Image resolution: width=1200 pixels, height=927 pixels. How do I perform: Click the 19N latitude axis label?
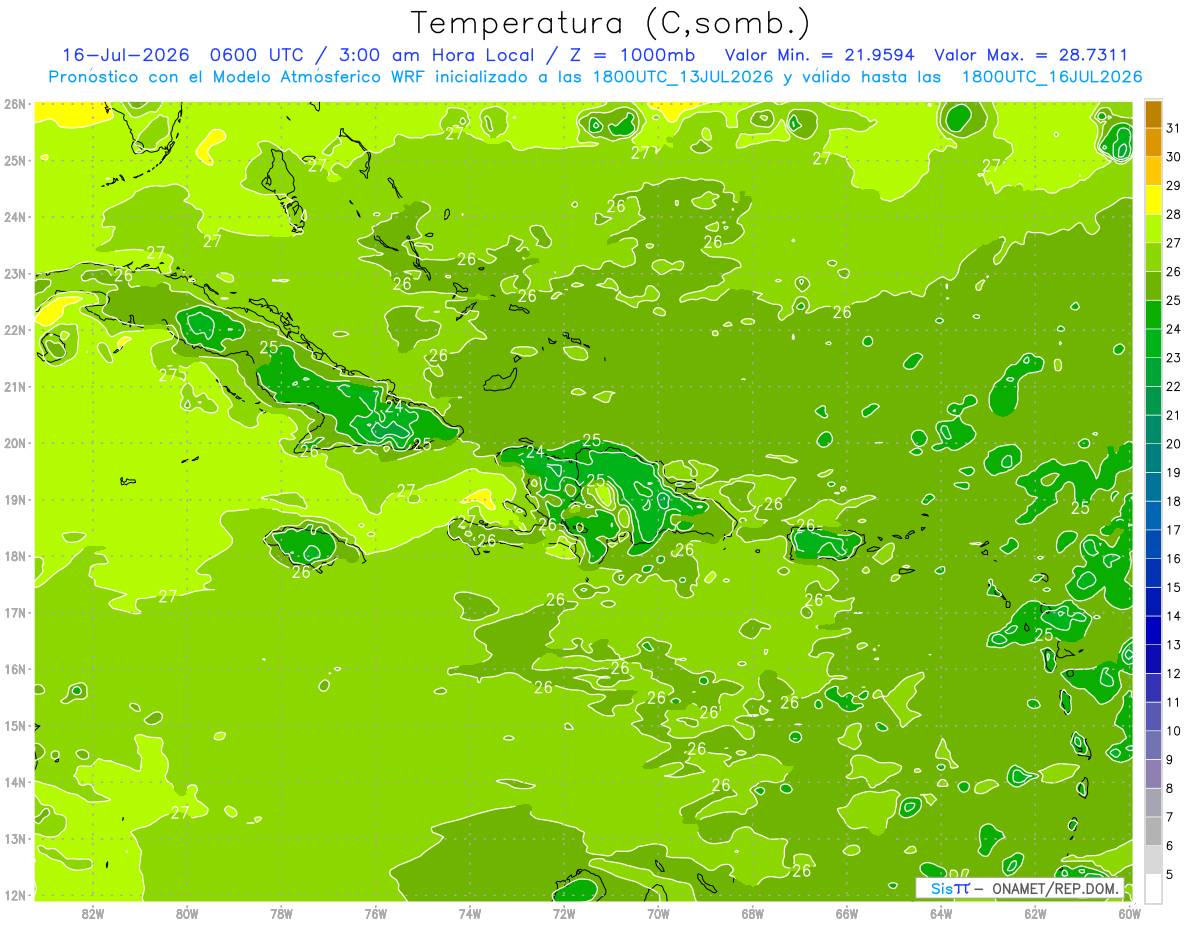[x=15, y=499]
